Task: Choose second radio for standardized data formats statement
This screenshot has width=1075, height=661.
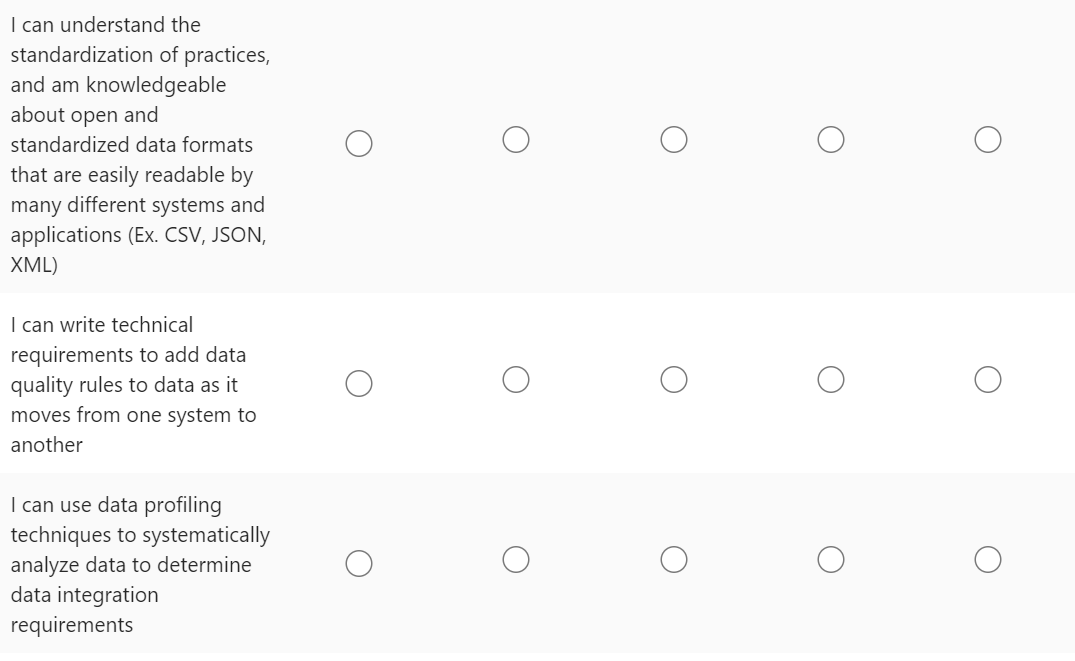Action: pyautogui.click(x=516, y=139)
